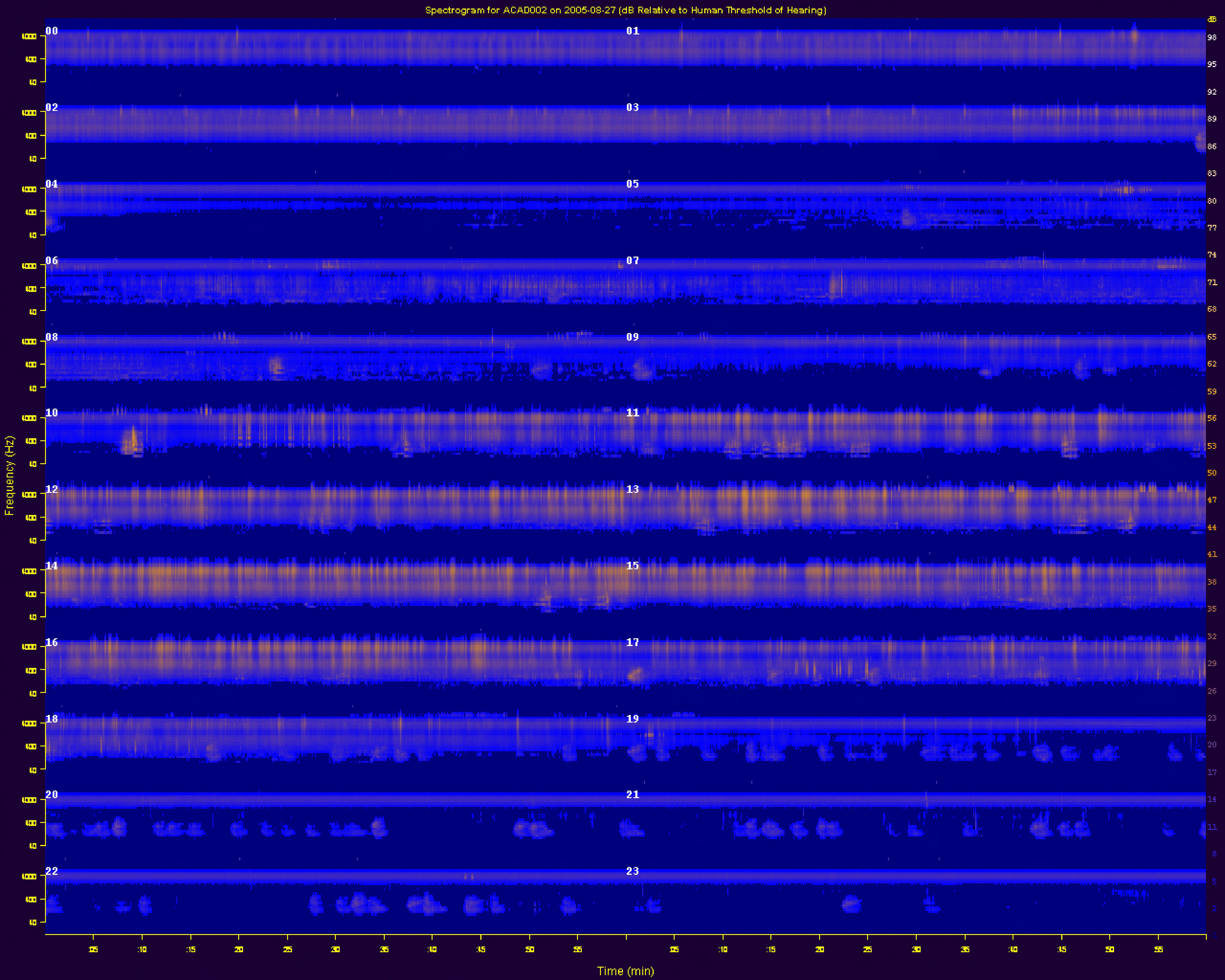The image size is (1225, 980).
Task: Click the hour label 04
Action: (x=52, y=184)
